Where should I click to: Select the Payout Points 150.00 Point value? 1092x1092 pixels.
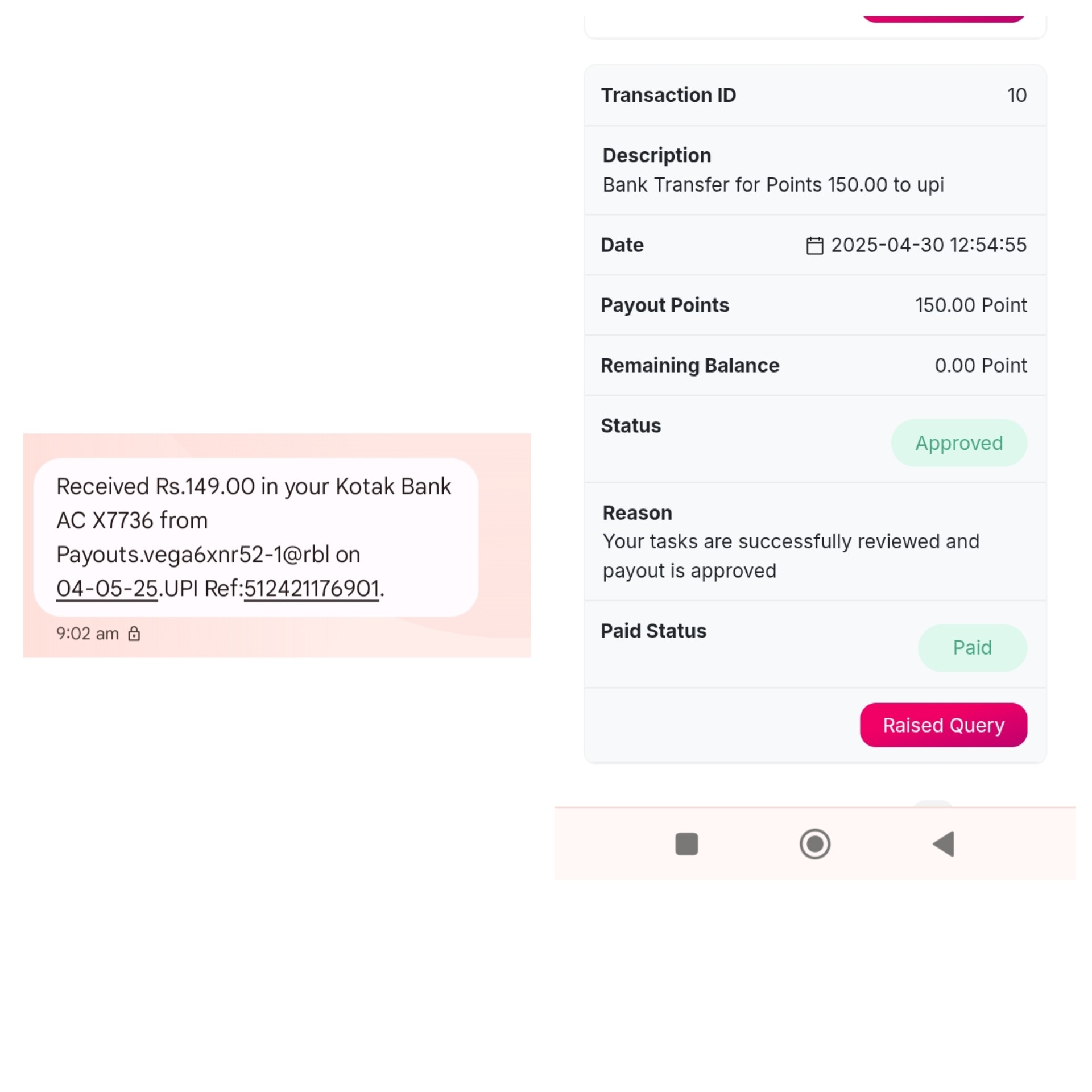tap(971, 305)
